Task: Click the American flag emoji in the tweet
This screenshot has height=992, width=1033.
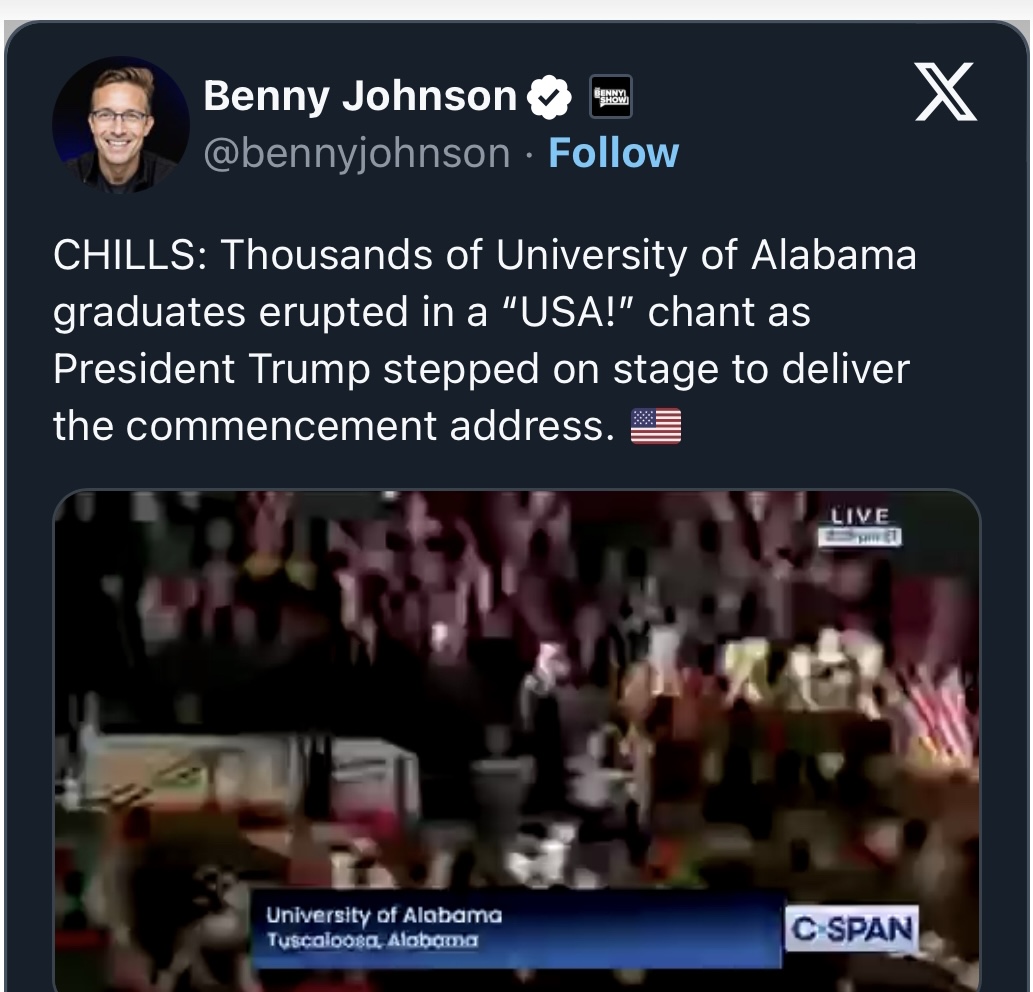Action: click(656, 426)
